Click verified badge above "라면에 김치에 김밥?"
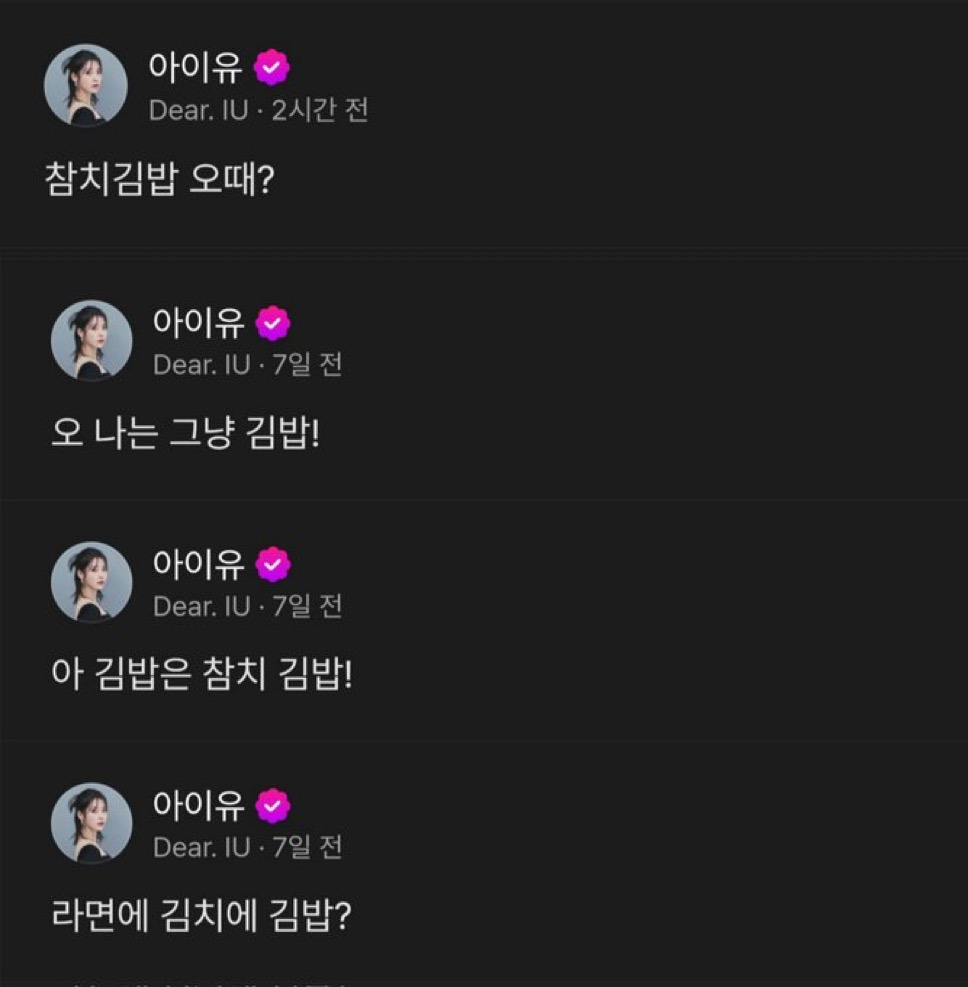This screenshot has height=987, width=968. coord(273,805)
